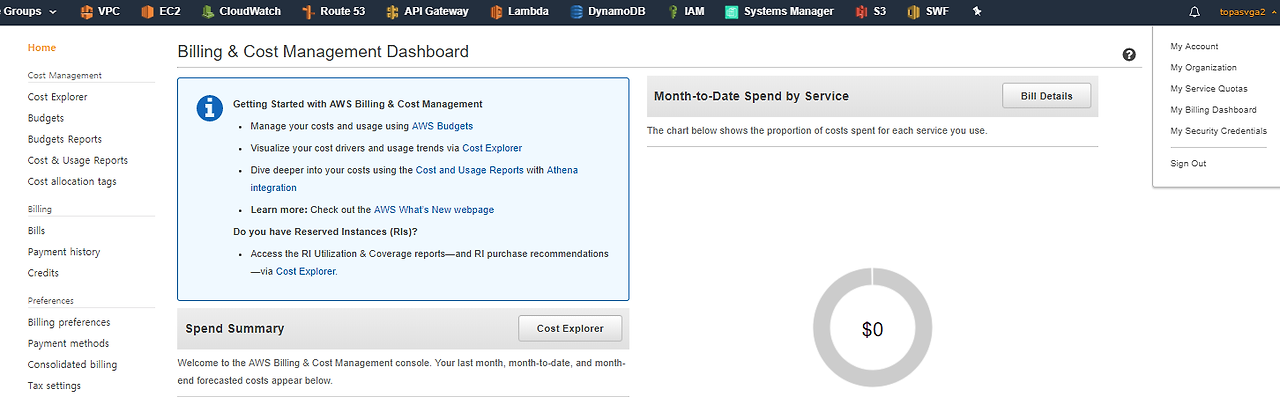Click the Cost Explorer button in Spend Summary

pos(570,328)
